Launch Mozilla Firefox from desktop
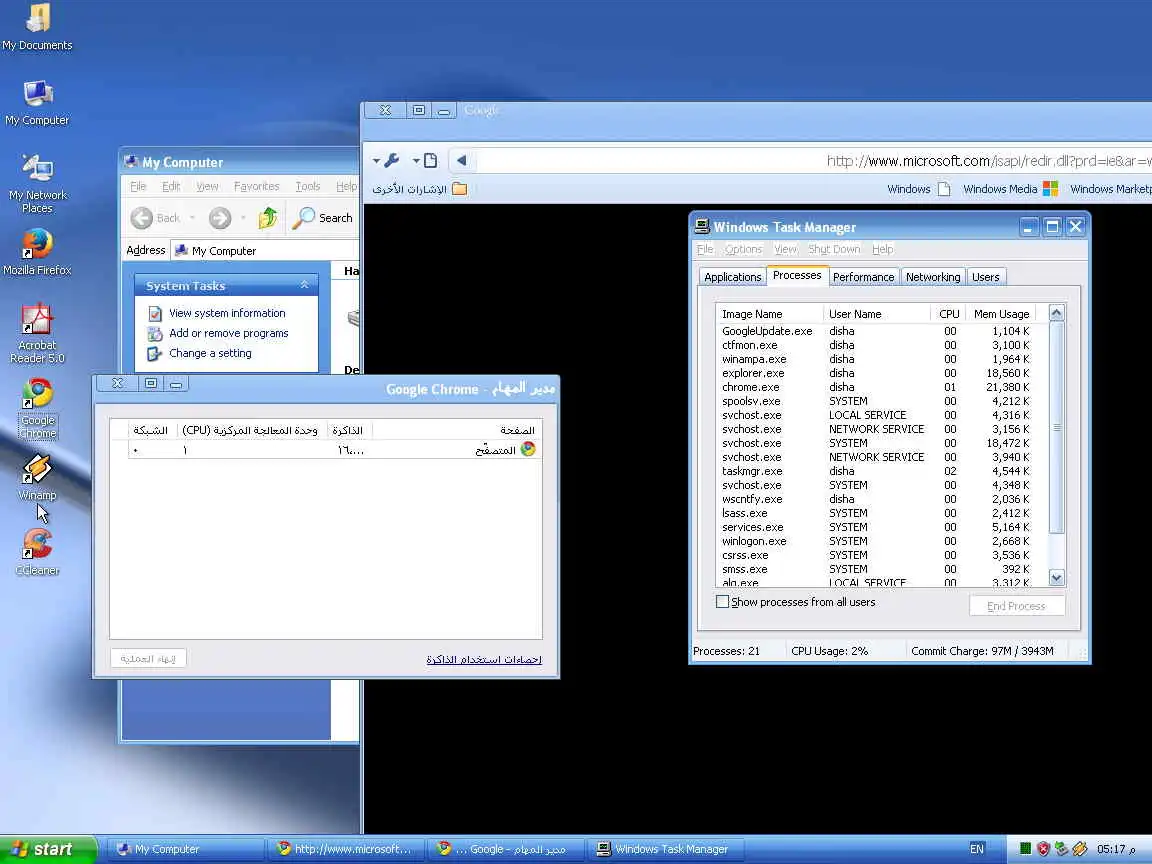Screen dimensions: 1152x864 pyautogui.click(x=37, y=252)
